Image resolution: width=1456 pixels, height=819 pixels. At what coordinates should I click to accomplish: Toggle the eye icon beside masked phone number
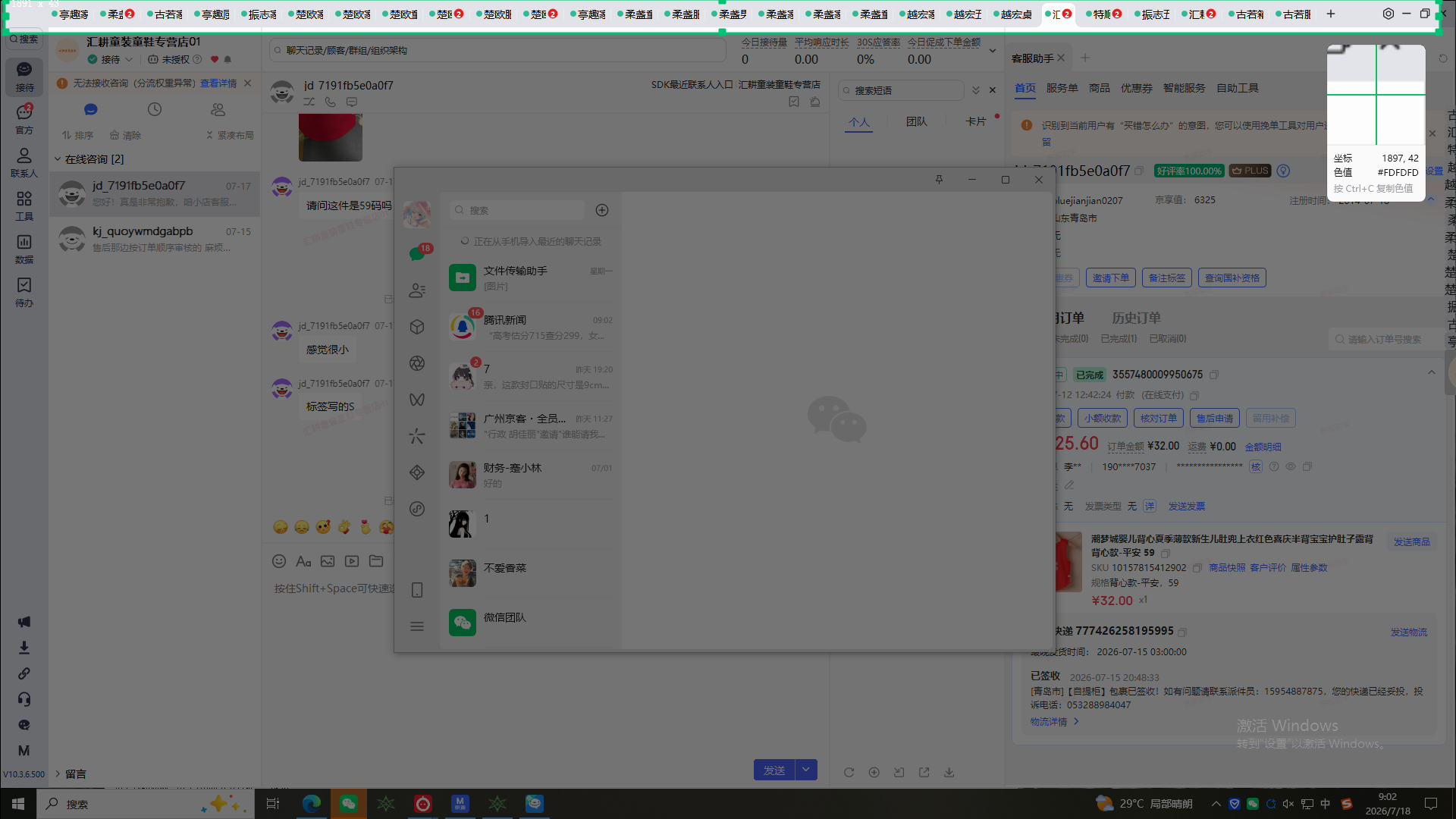[x=1290, y=467]
